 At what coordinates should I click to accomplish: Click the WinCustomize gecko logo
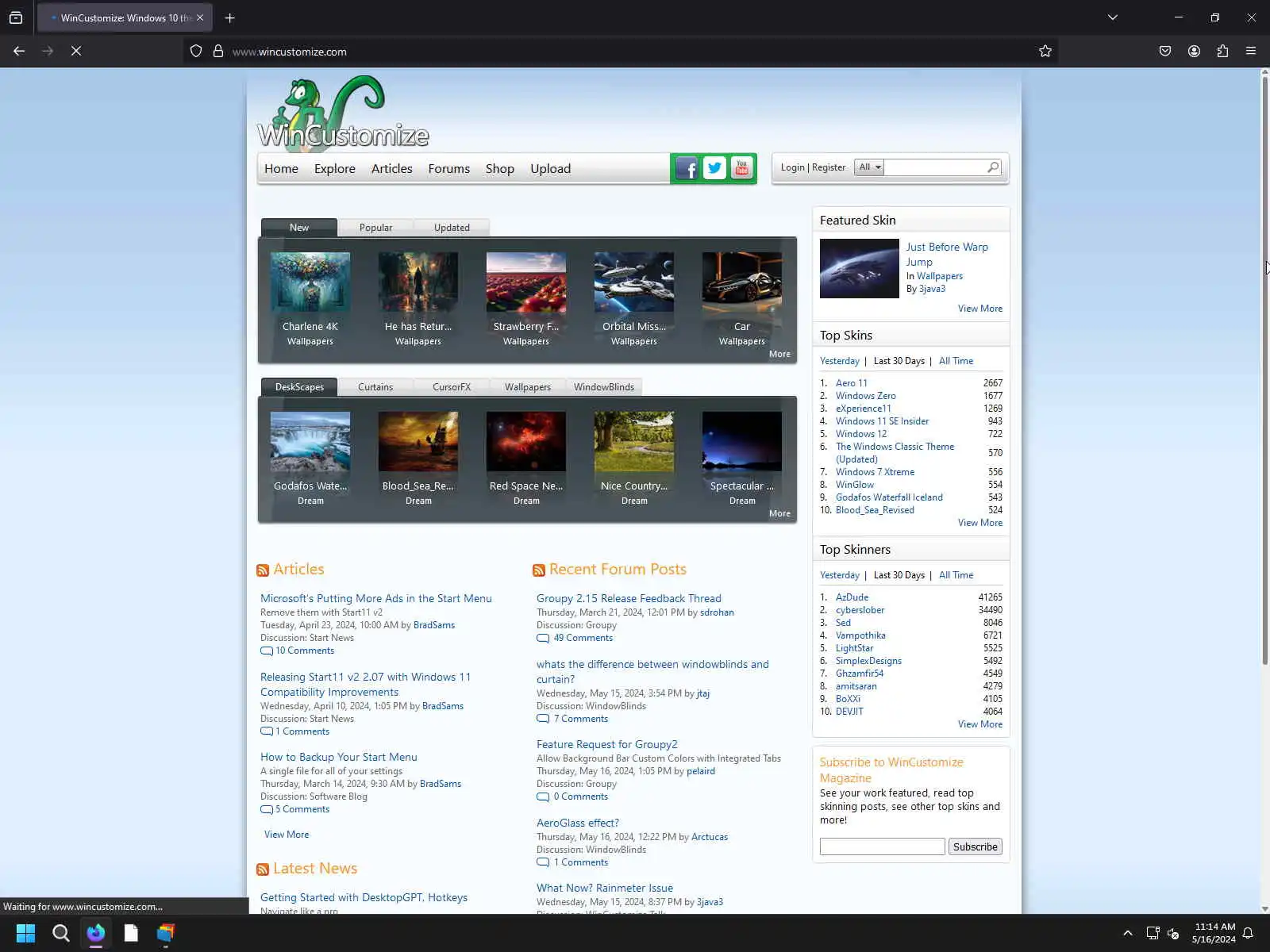pos(343,112)
